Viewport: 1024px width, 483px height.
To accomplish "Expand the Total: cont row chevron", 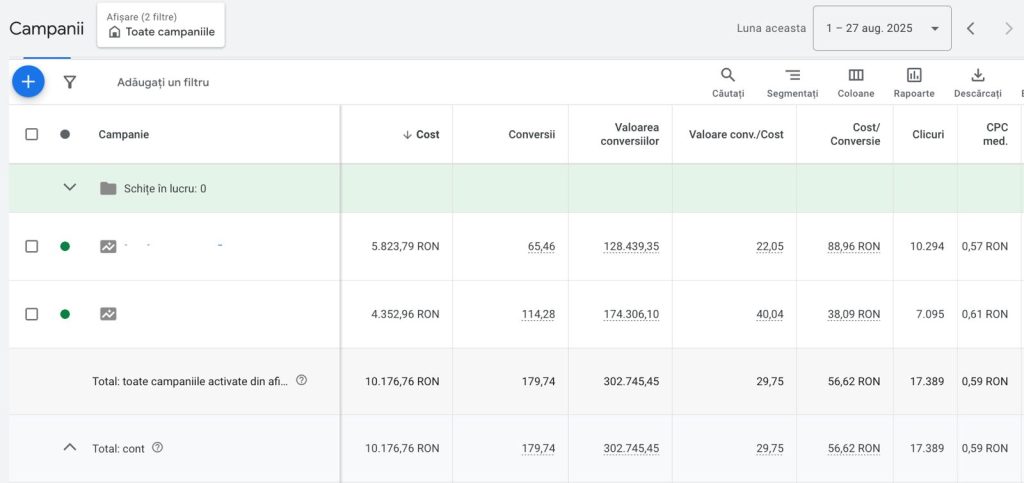I will point(69,448).
